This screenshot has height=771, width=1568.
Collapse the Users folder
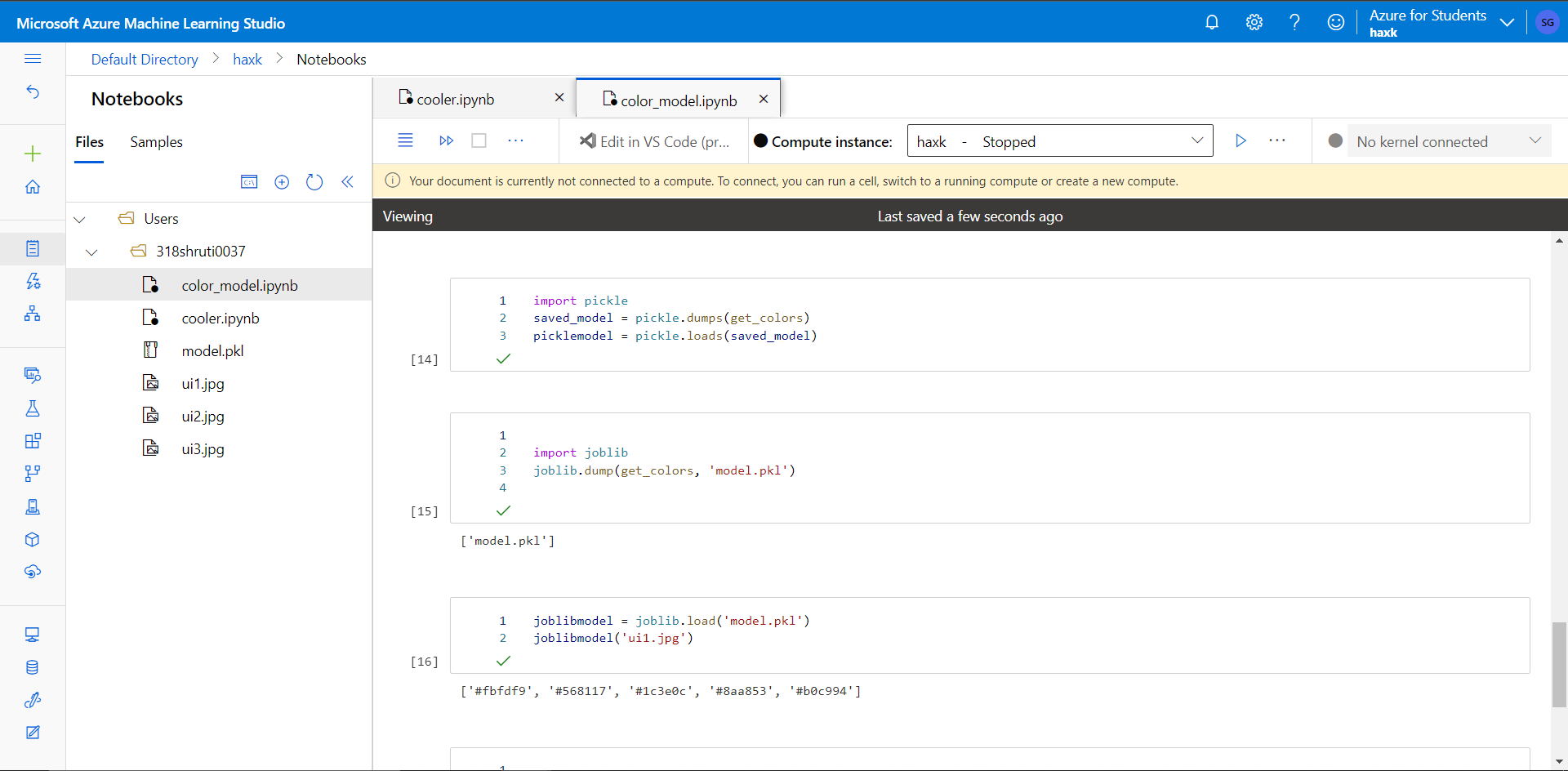[79, 220]
